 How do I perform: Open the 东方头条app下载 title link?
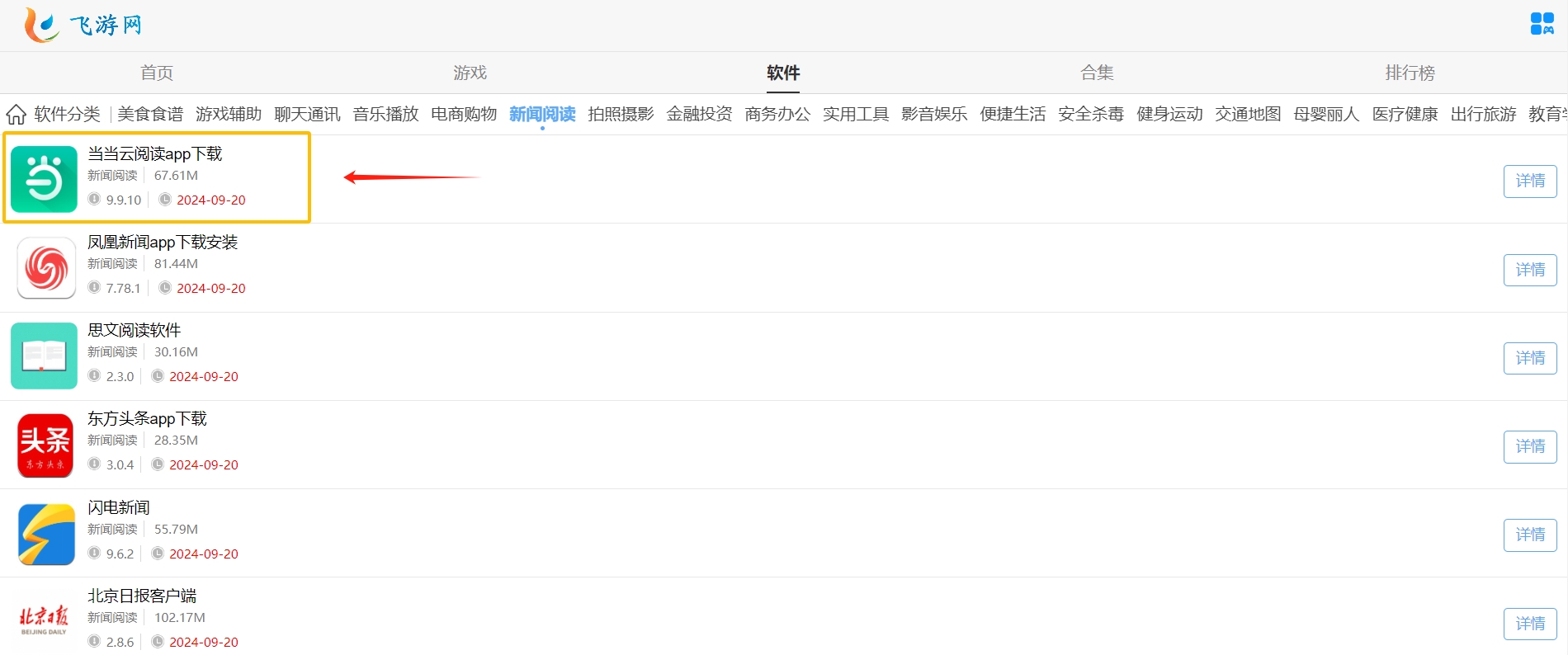pyautogui.click(x=148, y=418)
